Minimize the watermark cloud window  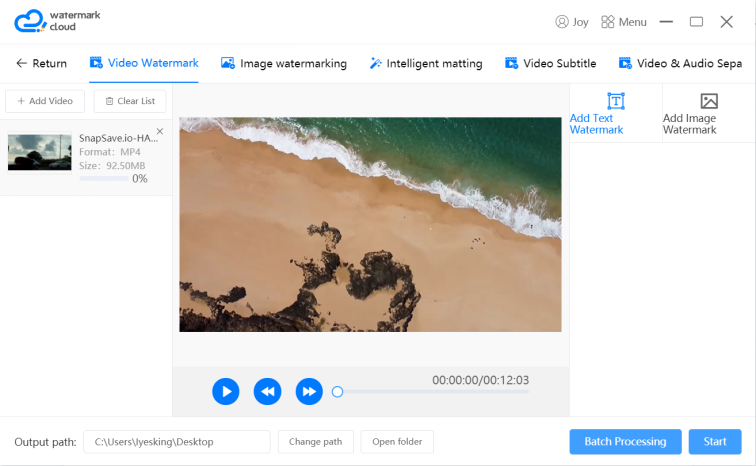(666, 22)
